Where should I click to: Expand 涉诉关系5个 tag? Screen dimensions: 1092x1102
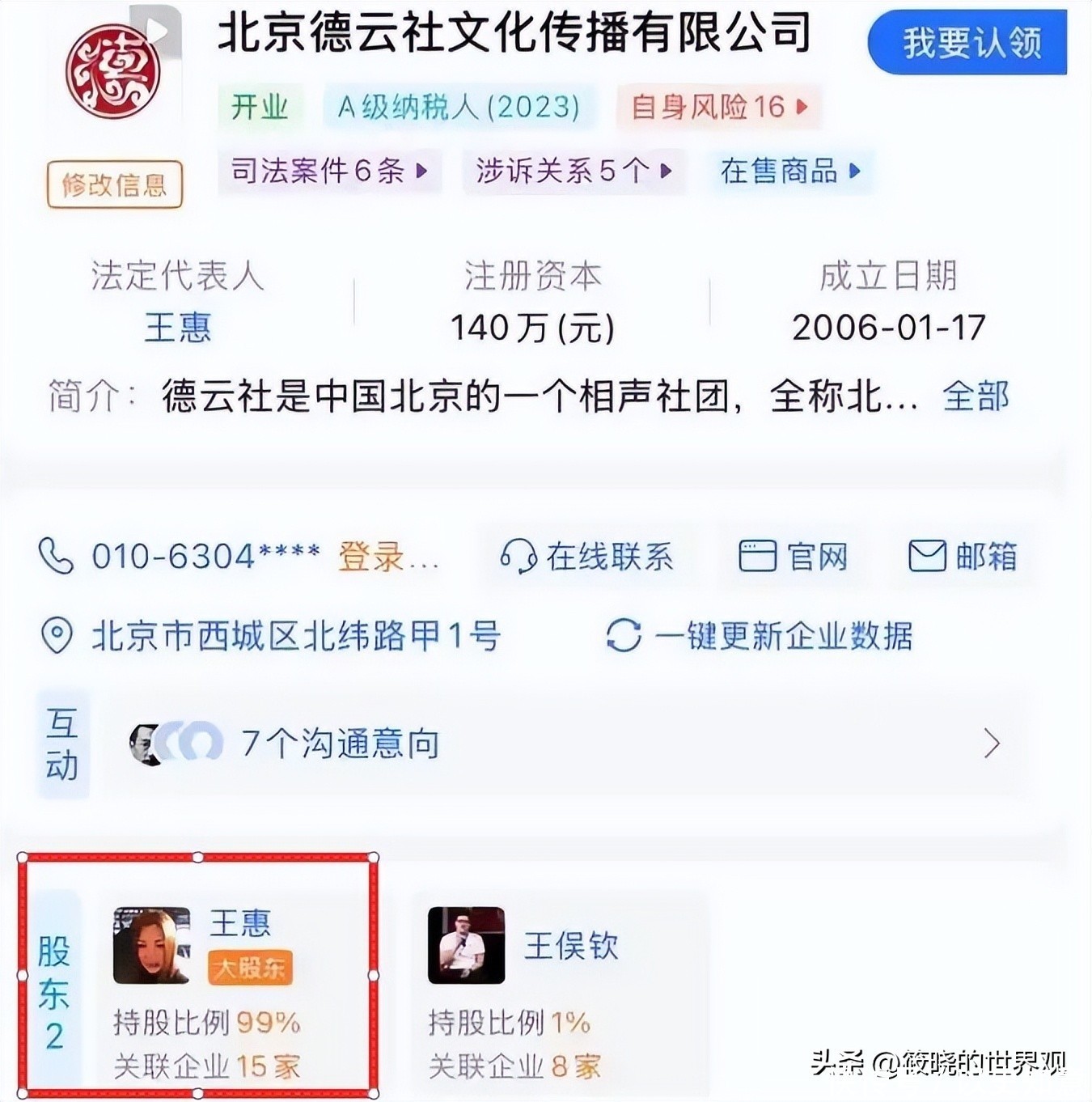tap(574, 171)
